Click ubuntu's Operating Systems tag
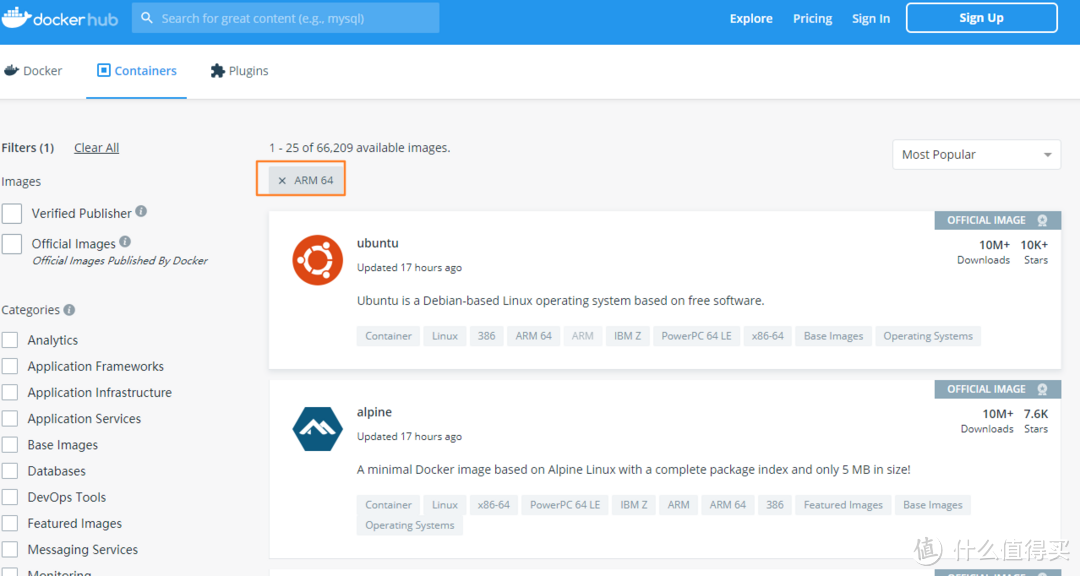1080x576 pixels. (928, 336)
